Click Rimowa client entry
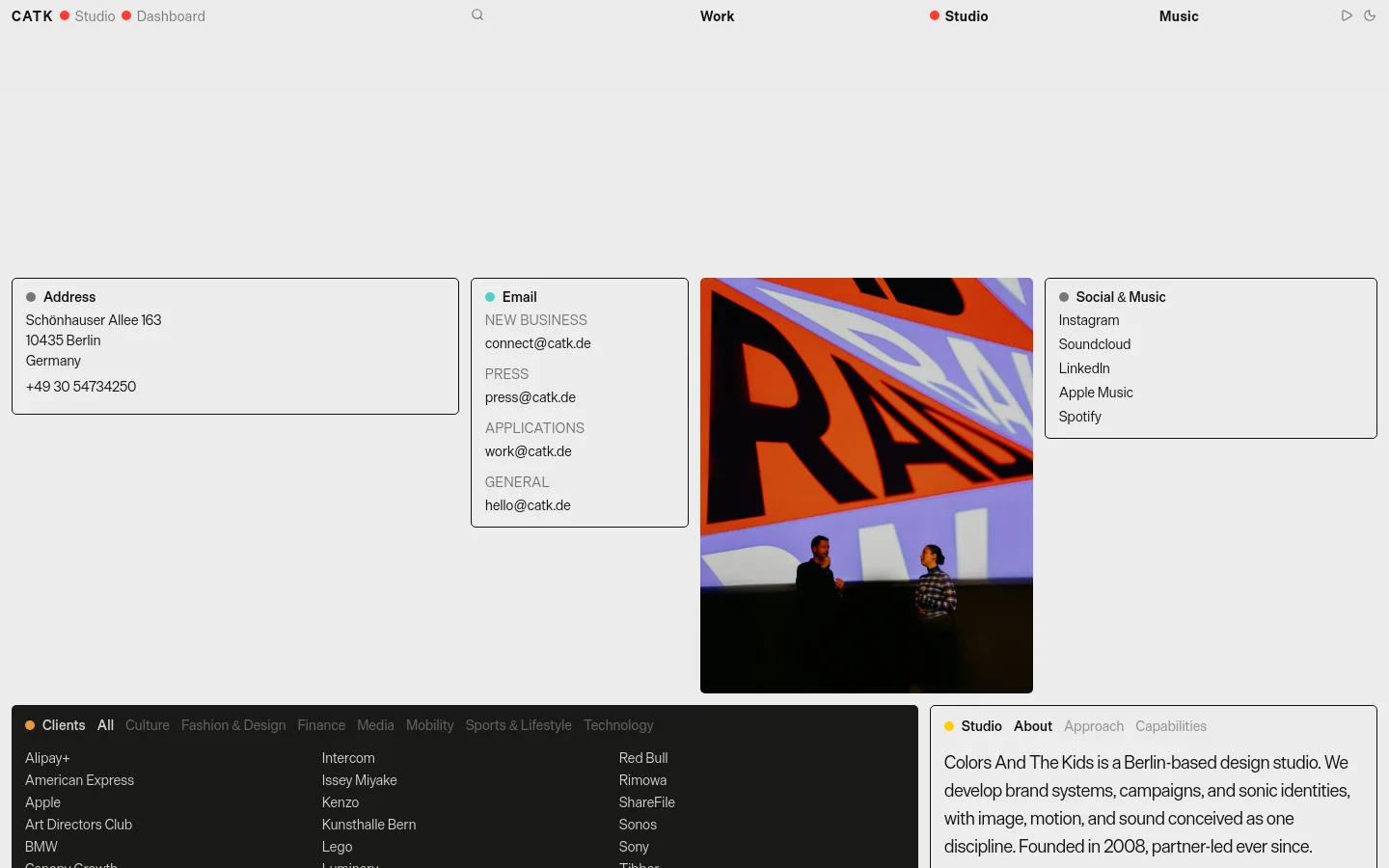 (x=643, y=780)
